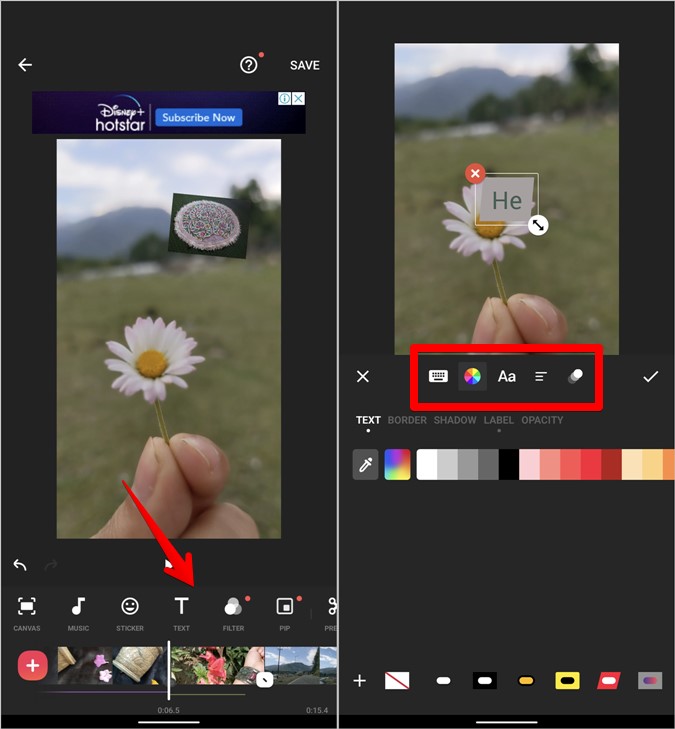675x729 pixels.
Task: Select the color wheel text option
Action: click(x=472, y=376)
